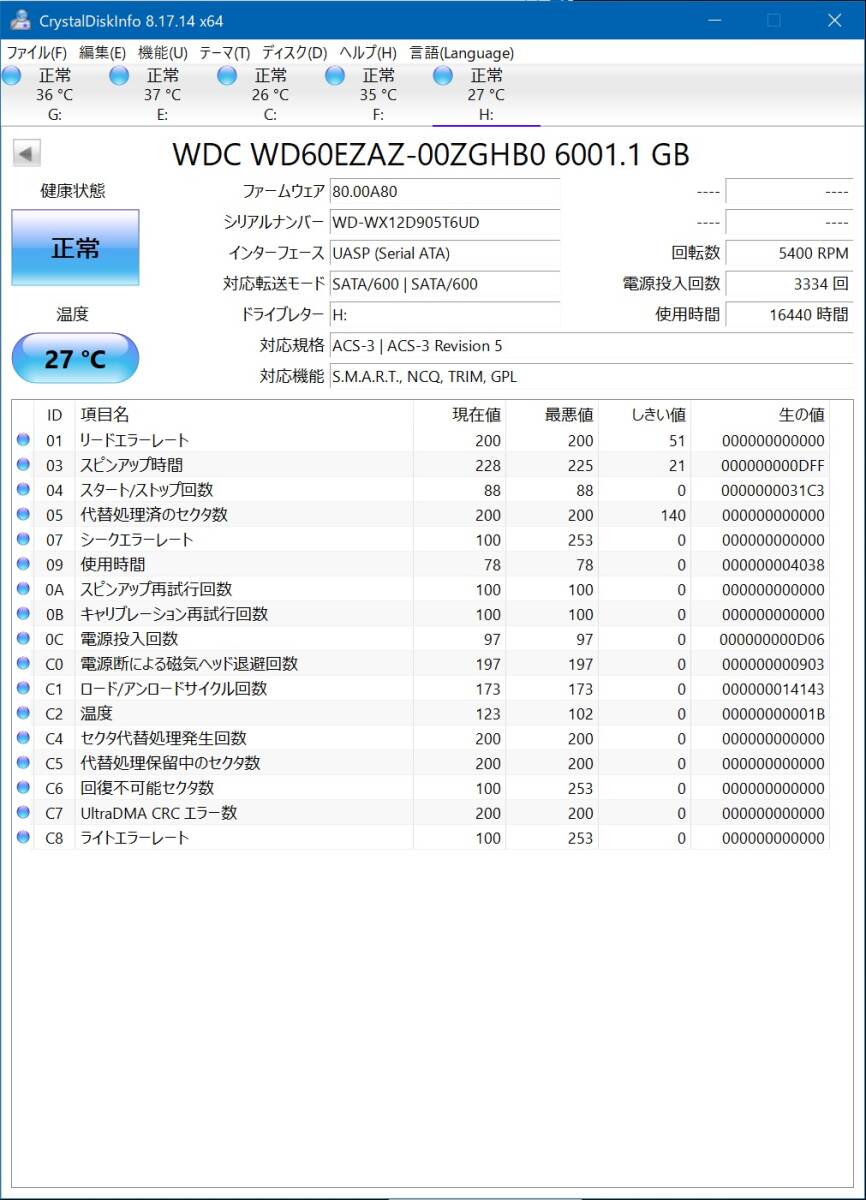Select drive G: status orb
The height and width of the screenshot is (1200, 866).
tap(11, 75)
